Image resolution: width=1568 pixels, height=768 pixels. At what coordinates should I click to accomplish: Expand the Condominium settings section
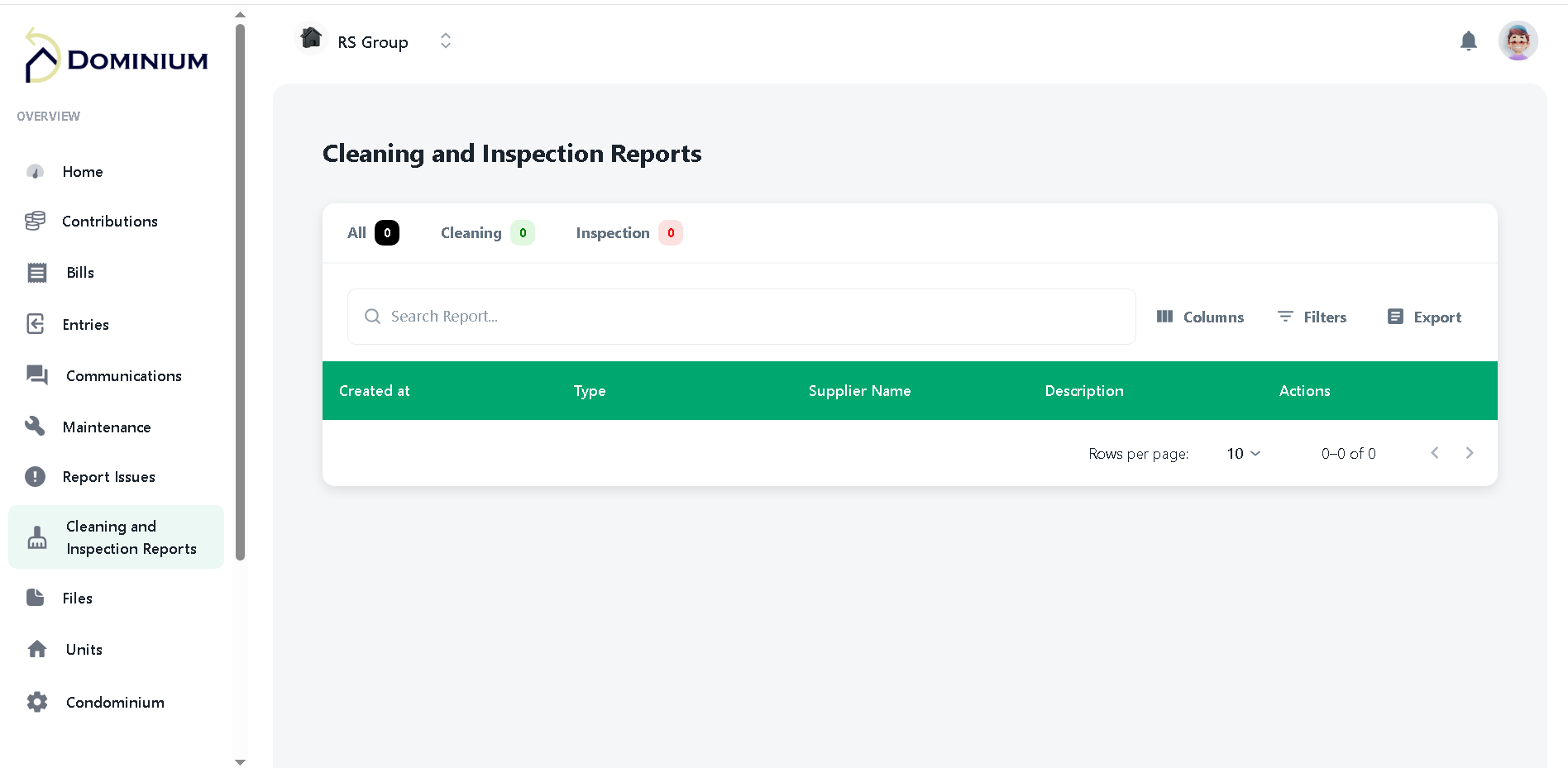click(115, 702)
